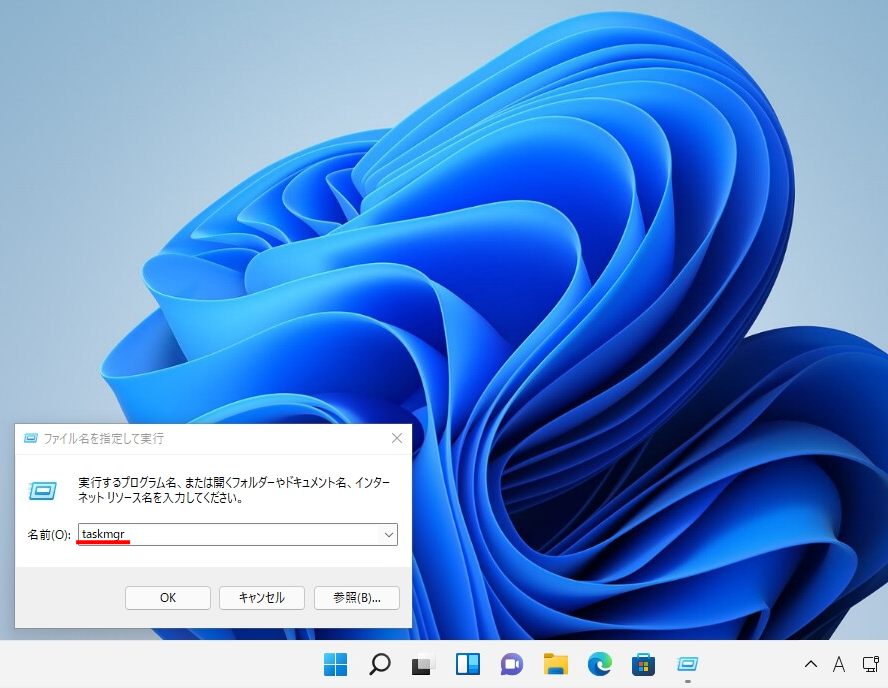
Task: Open Microsoft Store from taskbar
Action: pyautogui.click(x=643, y=664)
